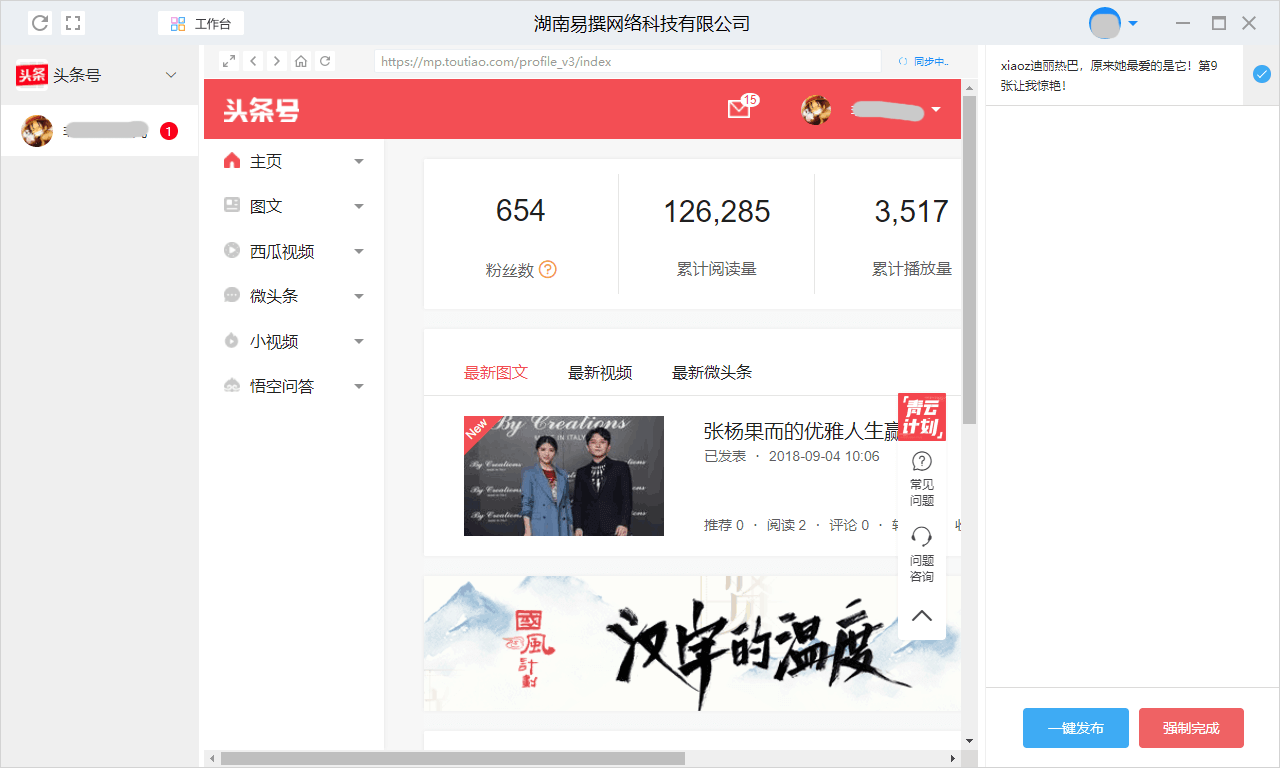
Task: Toggle the blue checkmark beside the article title
Action: pos(1262,74)
